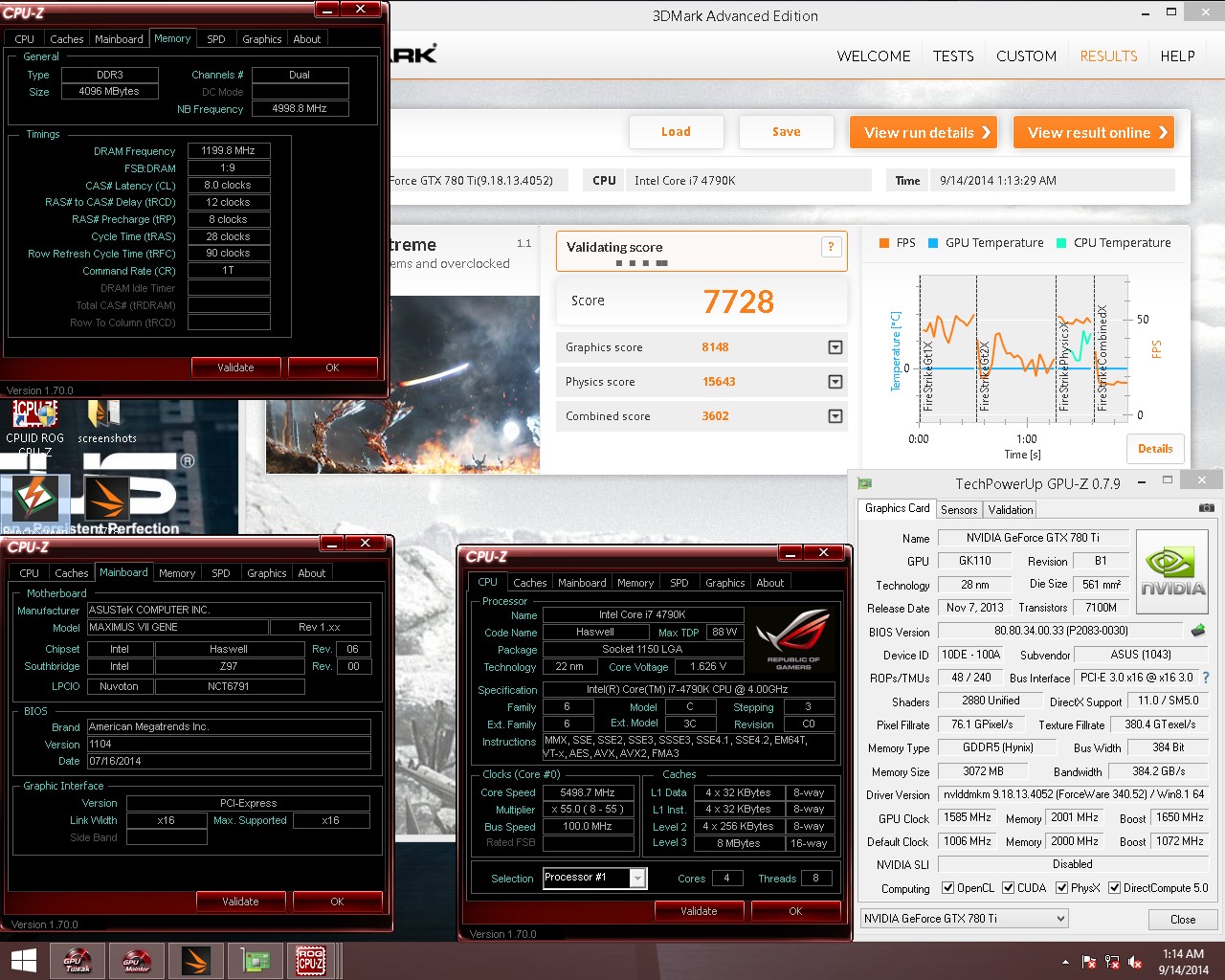Click the GPU-Z title bar icon
Screen dimensions: 1225x980
click(865, 483)
